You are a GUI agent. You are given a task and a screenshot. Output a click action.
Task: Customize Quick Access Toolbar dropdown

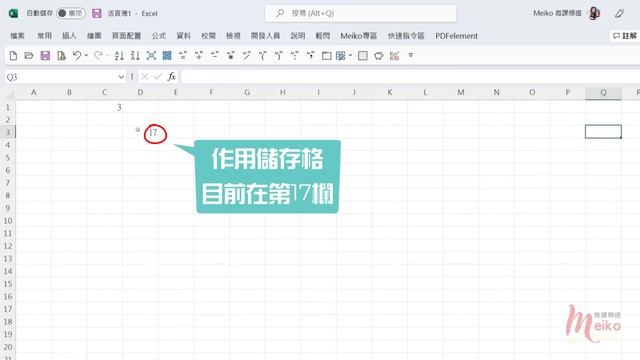click(x=411, y=55)
